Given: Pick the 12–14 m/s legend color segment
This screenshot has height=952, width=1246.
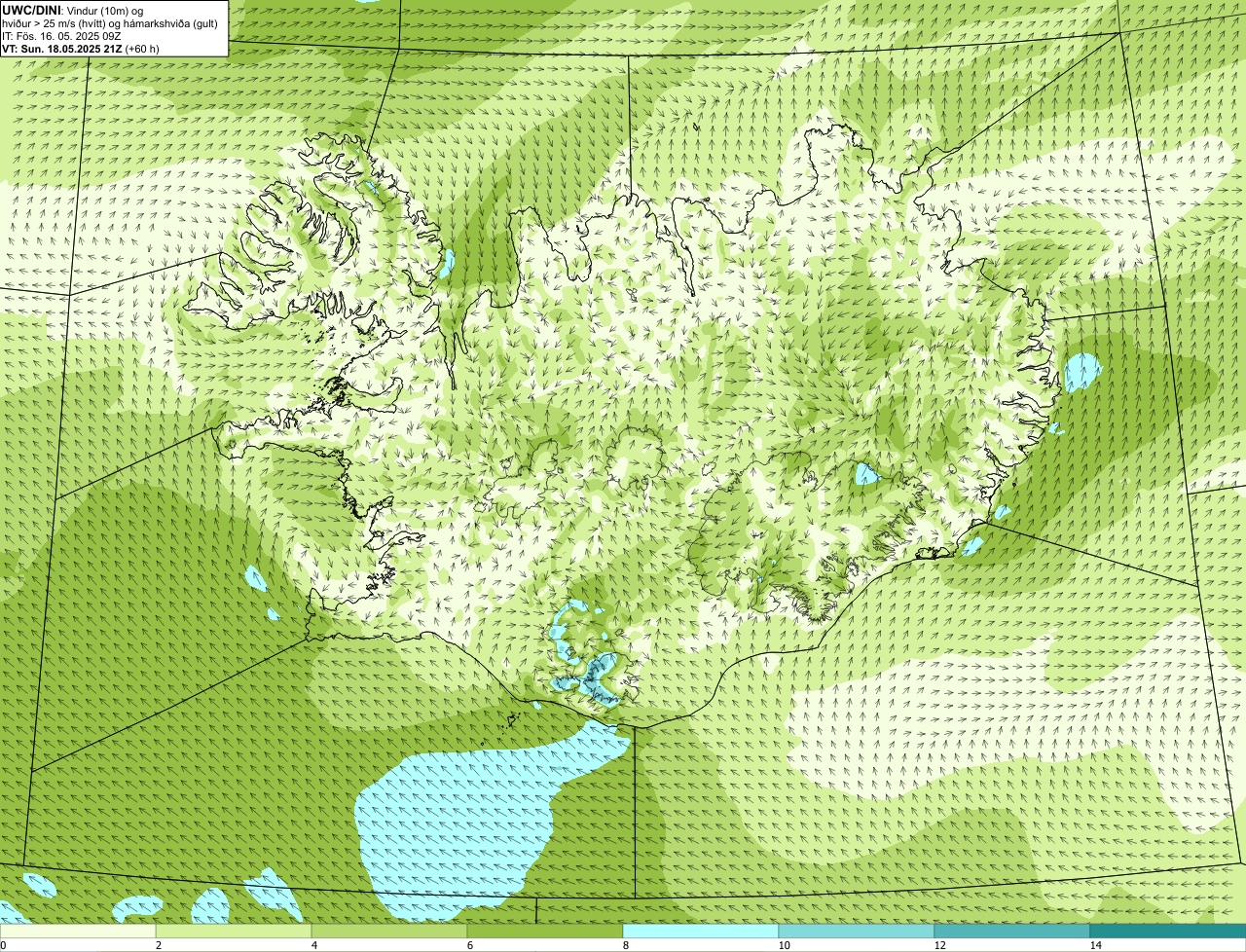Looking at the screenshot, I should 1012,931.
